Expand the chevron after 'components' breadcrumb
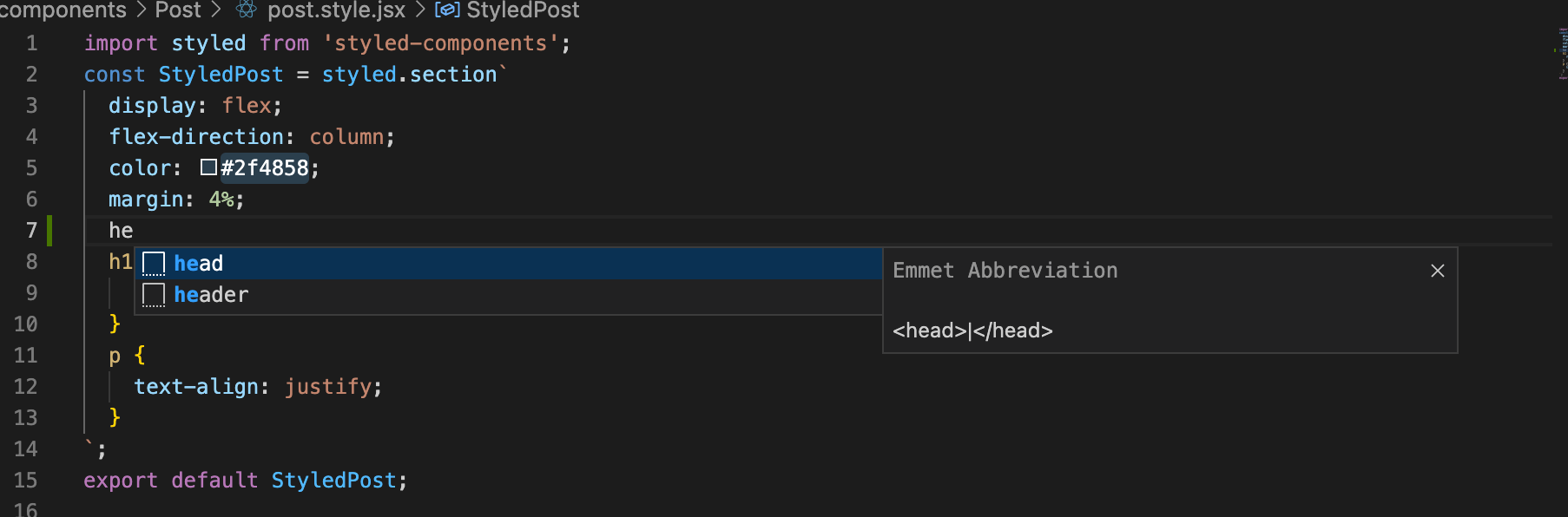 point(141,10)
